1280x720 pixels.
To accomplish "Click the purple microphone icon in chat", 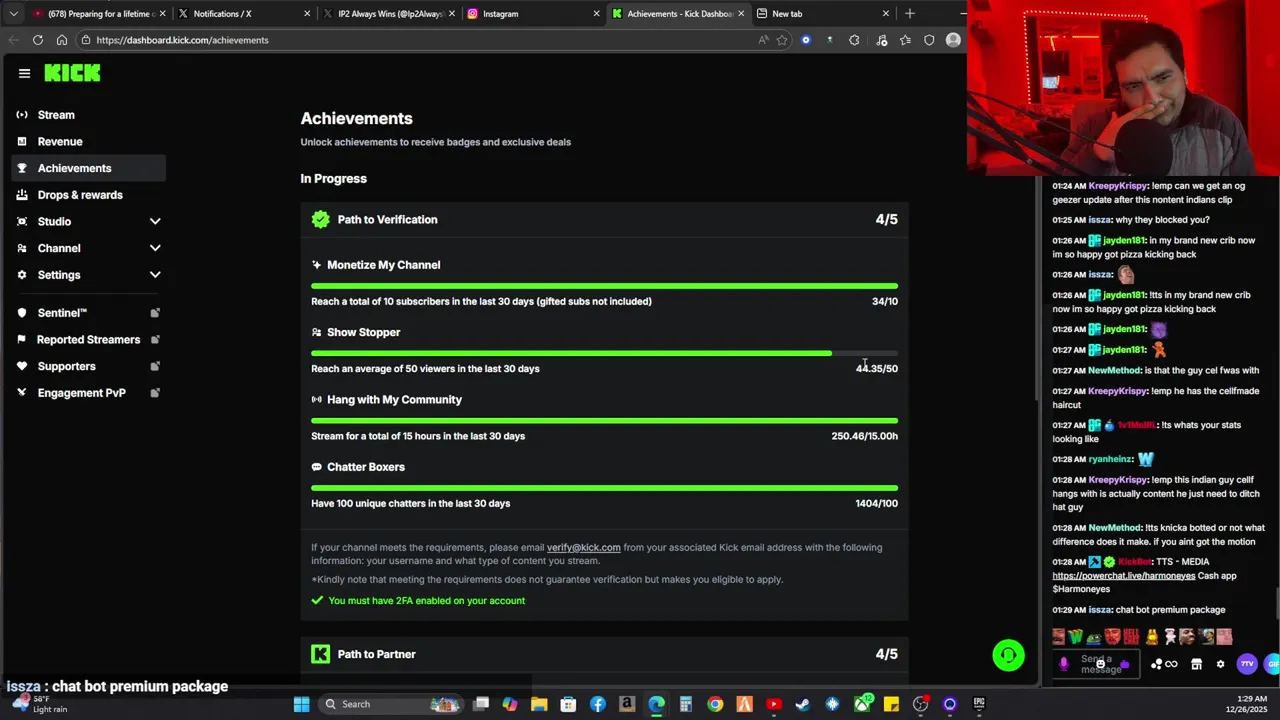I will pos(1063,664).
